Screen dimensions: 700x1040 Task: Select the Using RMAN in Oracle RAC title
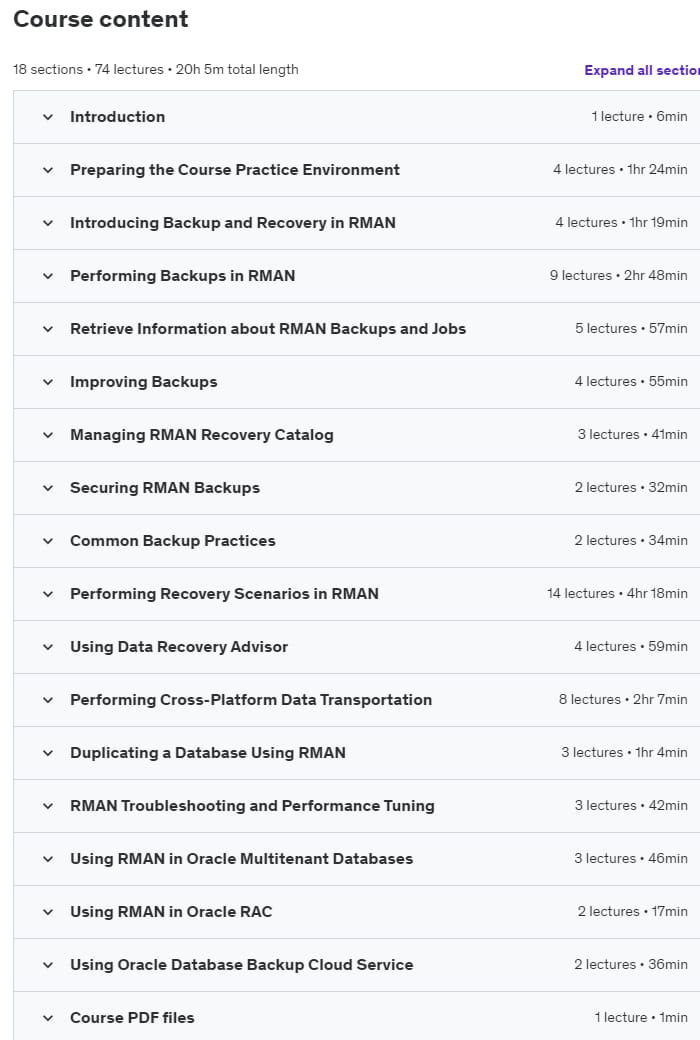click(171, 912)
